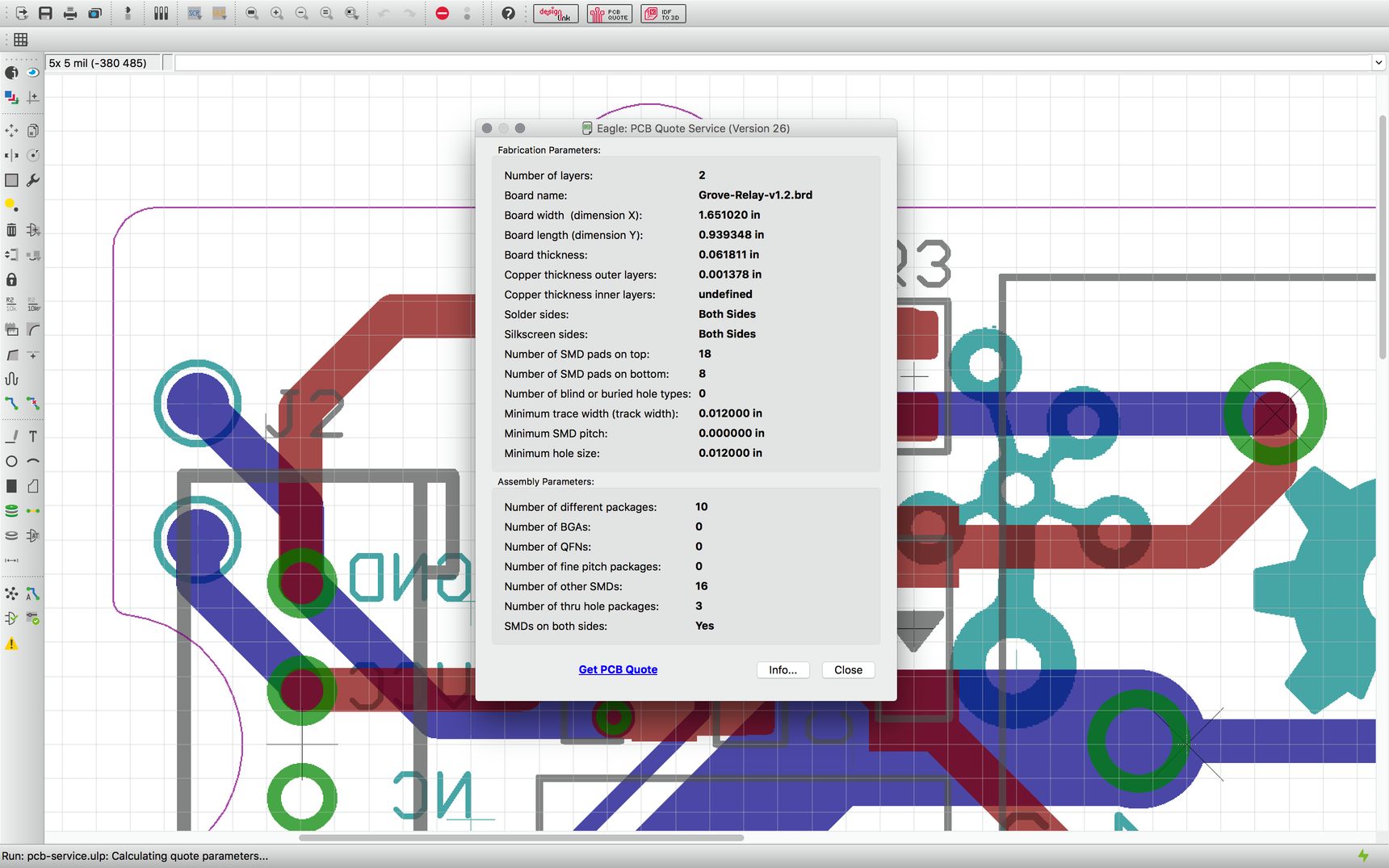Screen dimensions: 1389x868
Task: Open the Layer settings icon
Action: click(x=161, y=14)
